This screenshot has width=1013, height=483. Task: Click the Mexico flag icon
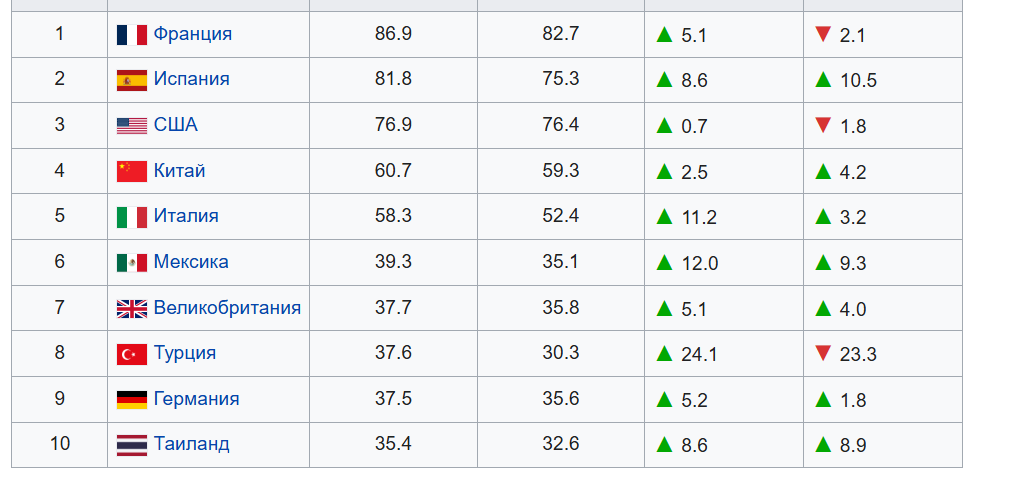pyautogui.click(x=132, y=263)
